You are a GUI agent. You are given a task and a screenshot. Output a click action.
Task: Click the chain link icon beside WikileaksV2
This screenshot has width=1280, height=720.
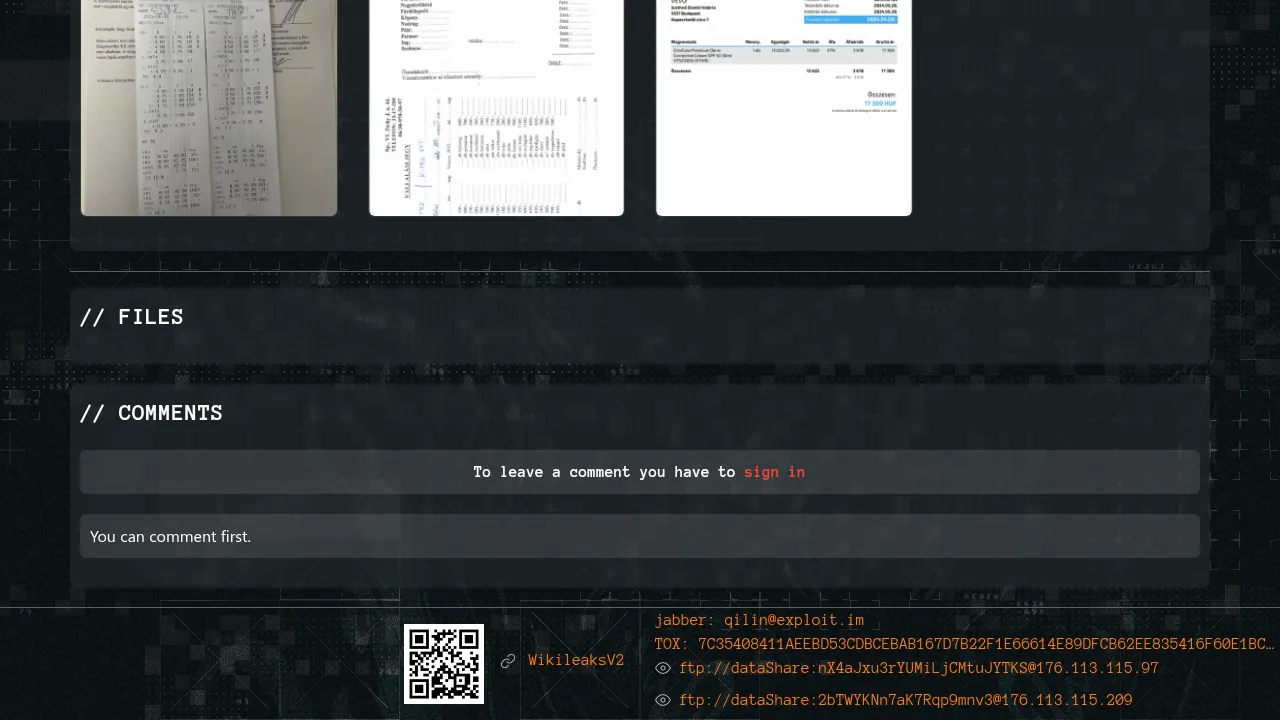tap(508, 661)
